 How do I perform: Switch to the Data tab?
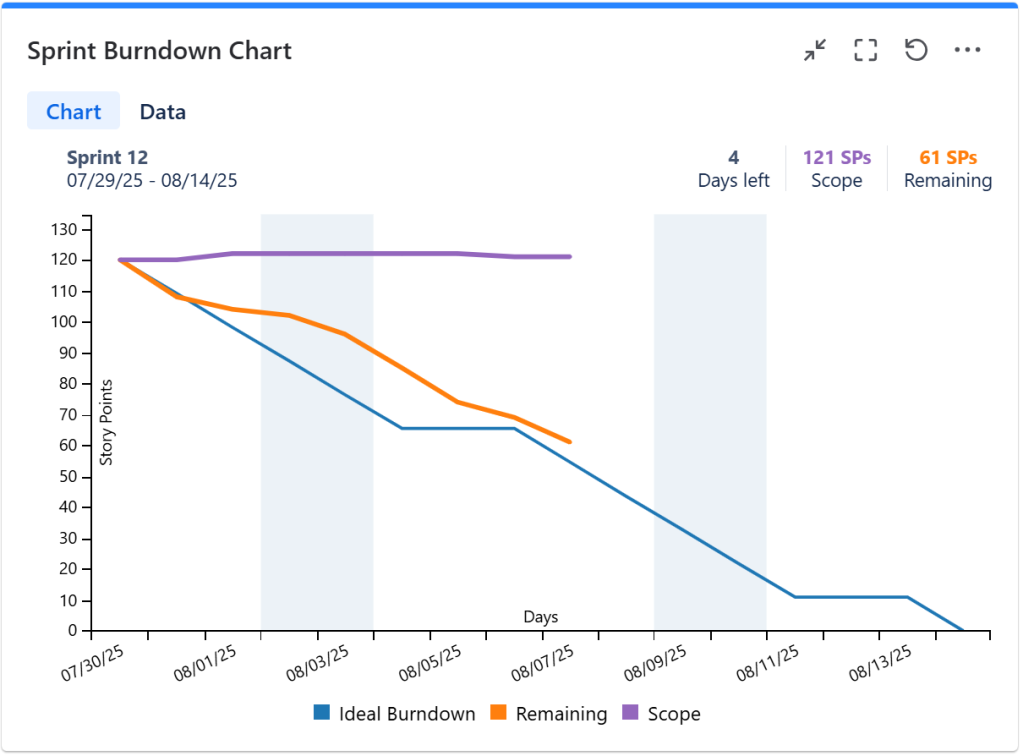162,112
